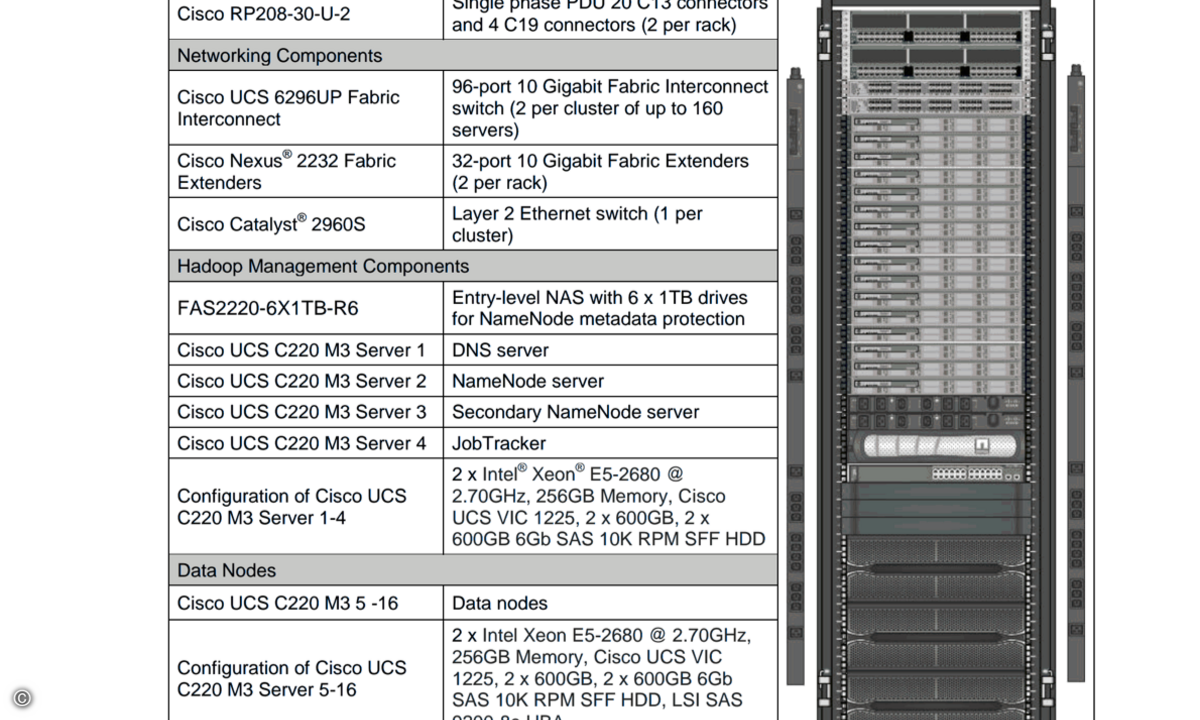This screenshot has width=1200, height=720.
Task: Click 'Cisco UCS 6296UP Fabric Interconnect' cell
Action: click(x=306, y=108)
